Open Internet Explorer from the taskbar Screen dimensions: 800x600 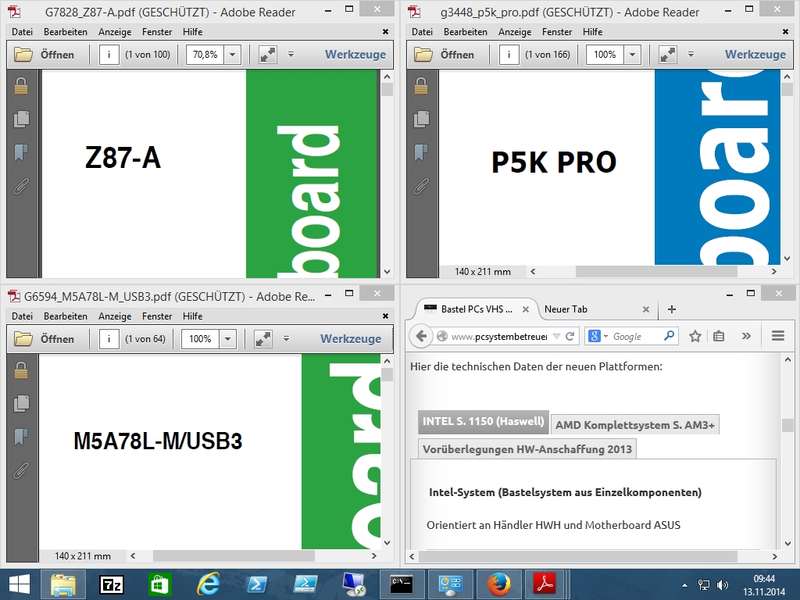pyautogui.click(x=208, y=585)
